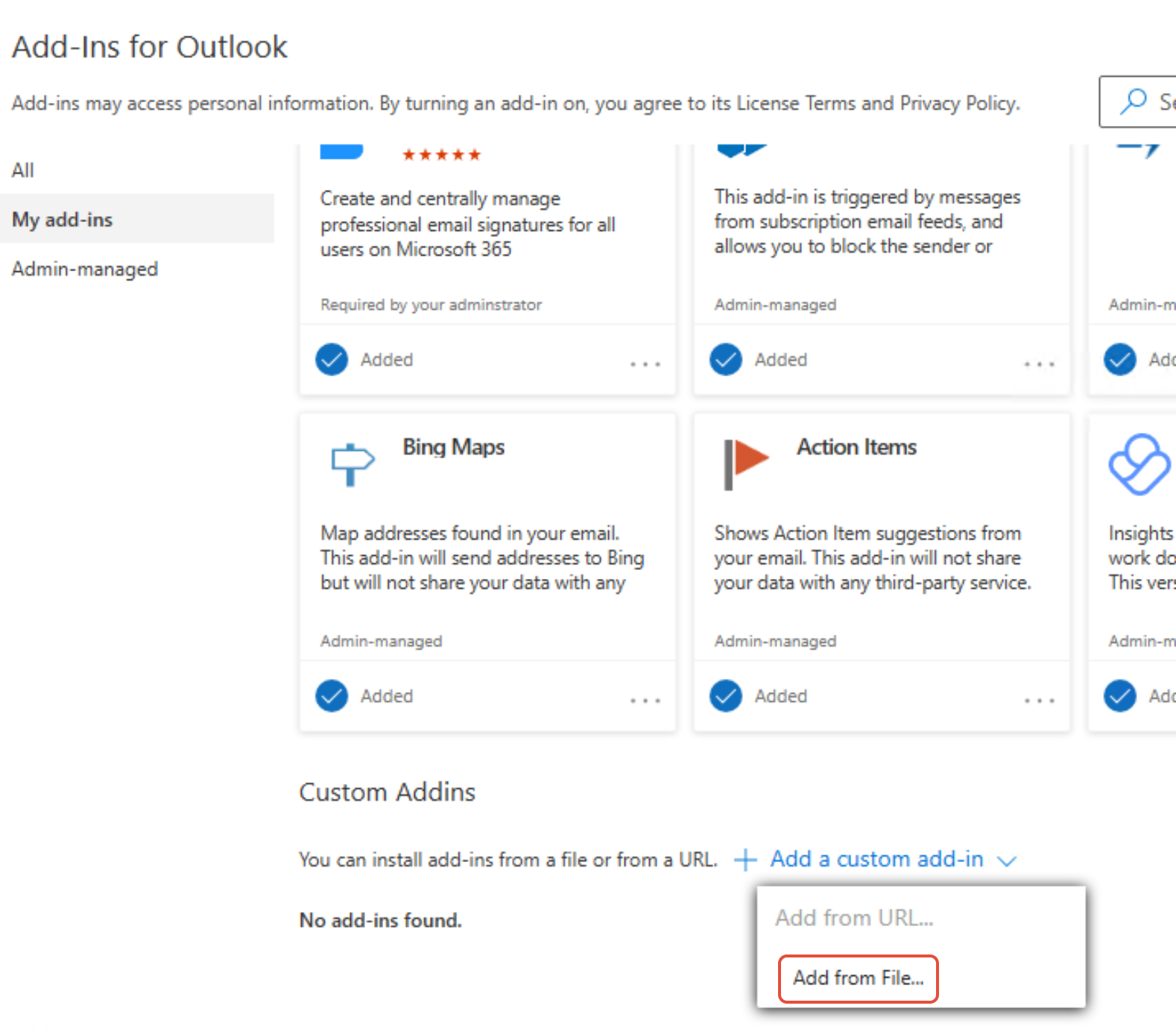Click the Bing Maps signpost icon
1176x1029 pixels.
352,464
